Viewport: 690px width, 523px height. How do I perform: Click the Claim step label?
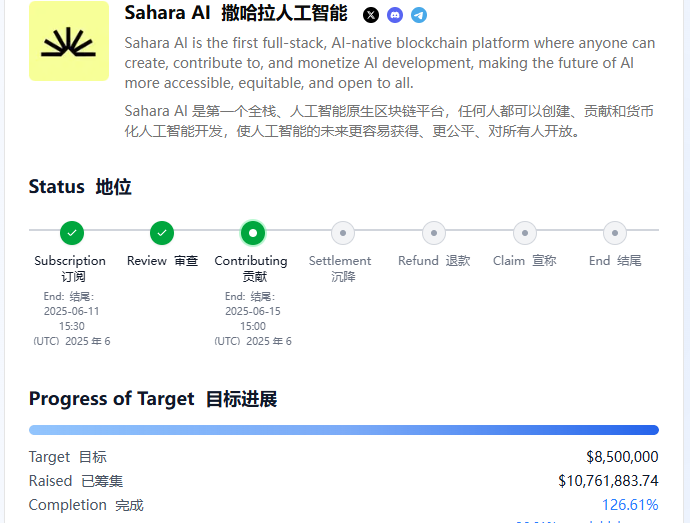525,261
